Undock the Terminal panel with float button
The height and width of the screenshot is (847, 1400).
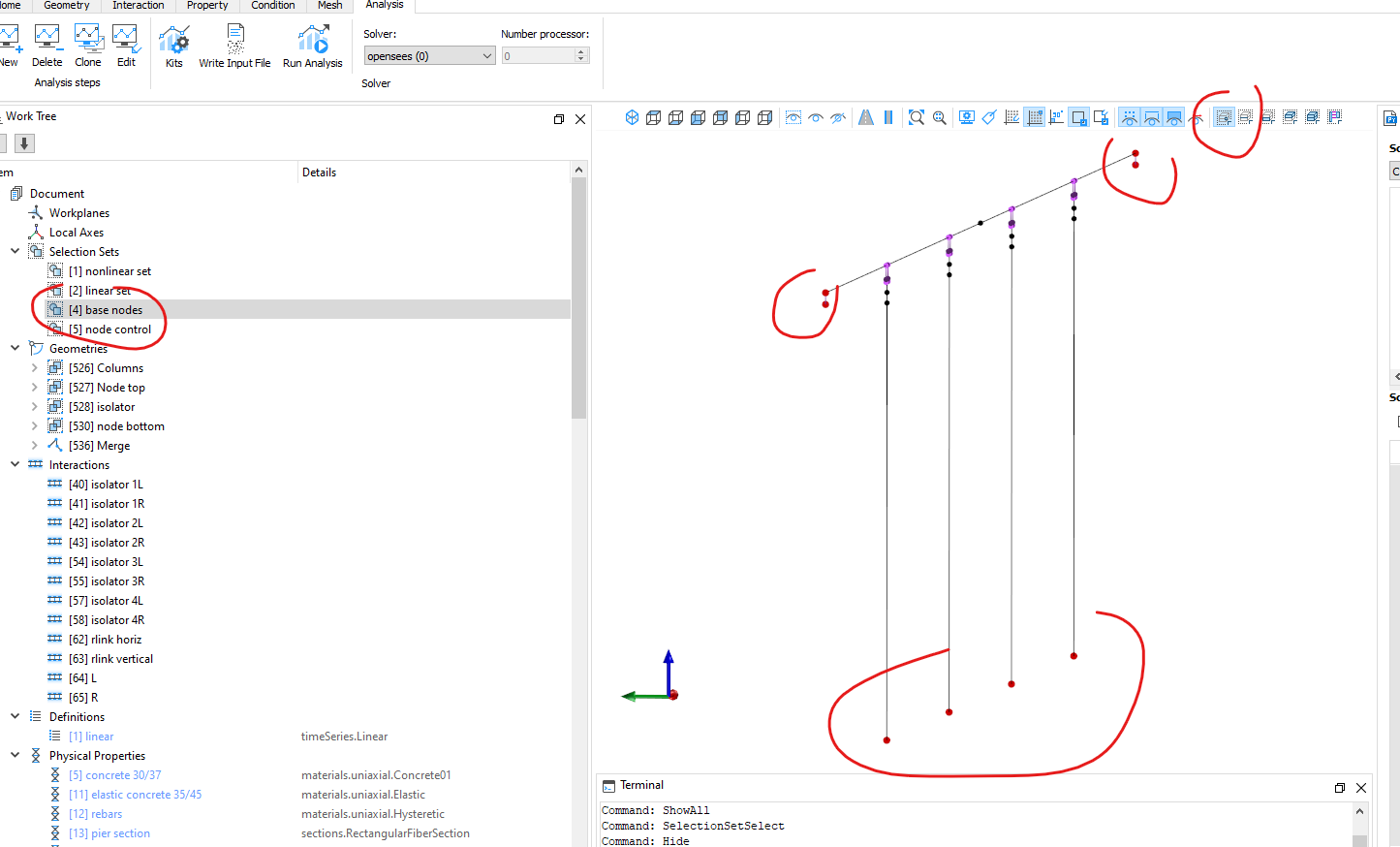click(1339, 788)
